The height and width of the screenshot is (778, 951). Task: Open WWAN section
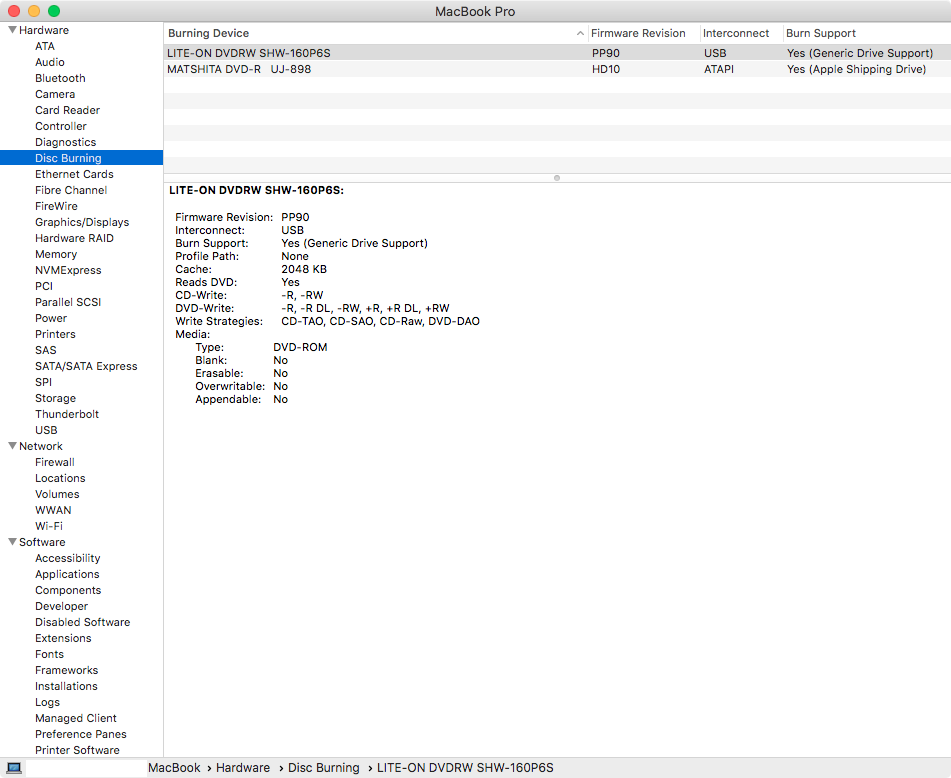click(53, 510)
